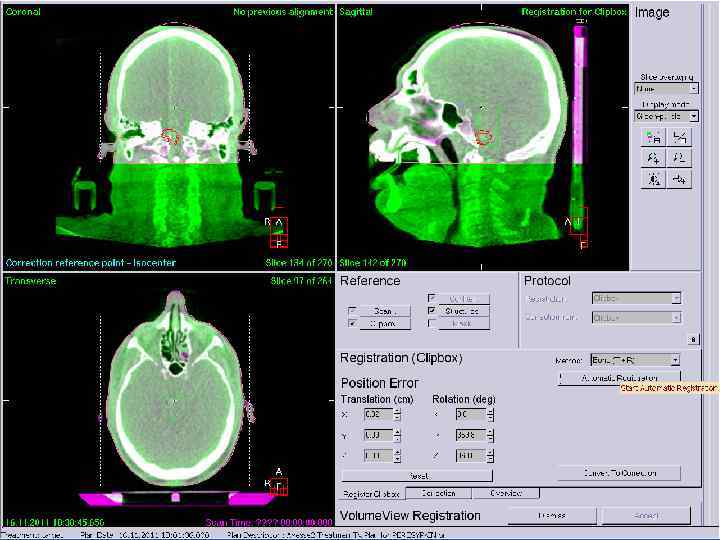Click the Clipbox button in Reference
Image resolution: width=720 pixels, height=540 pixels.
point(384,323)
